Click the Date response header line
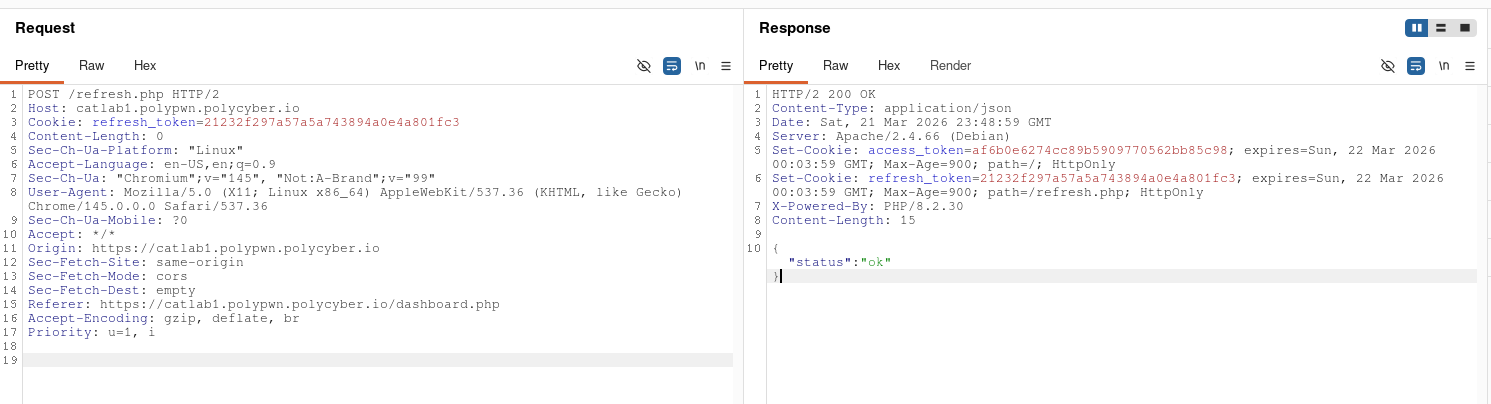Image resolution: width=1491 pixels, height=404 pixels. (x=911, y=122)
